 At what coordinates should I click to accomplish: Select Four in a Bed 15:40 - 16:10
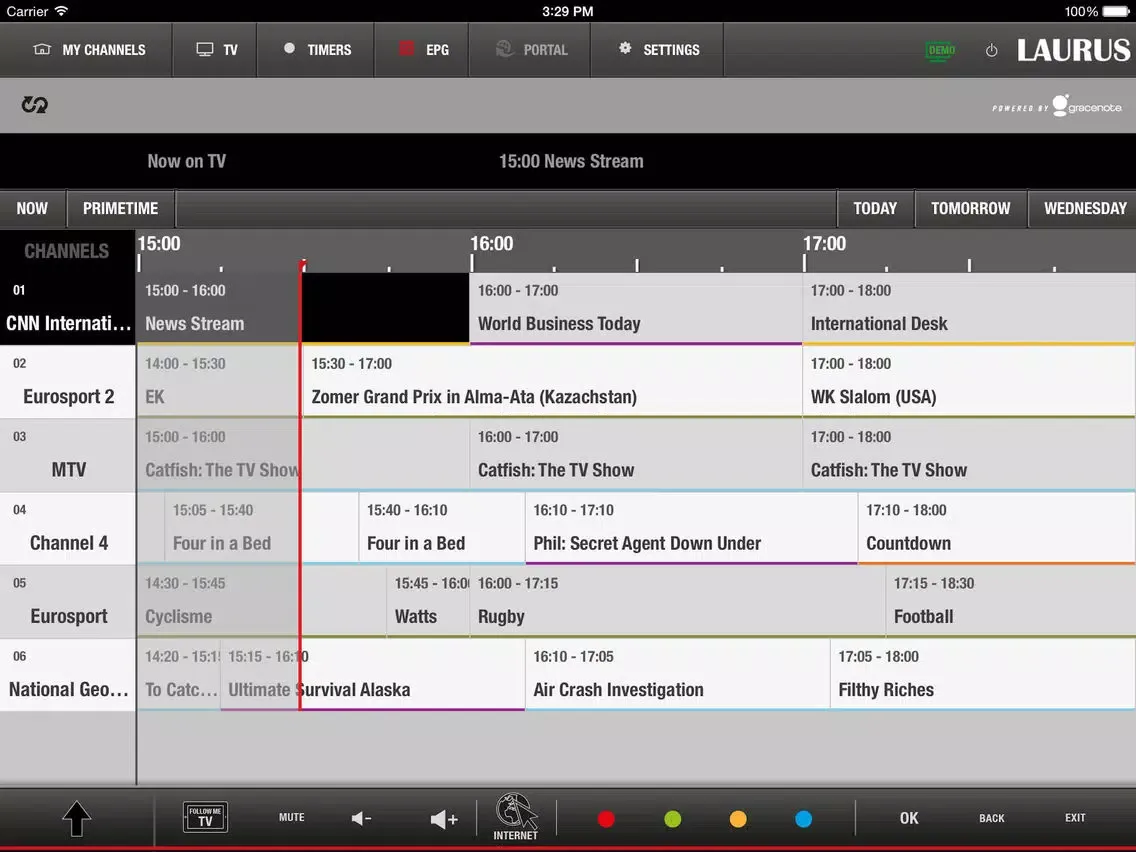point(442,528)
